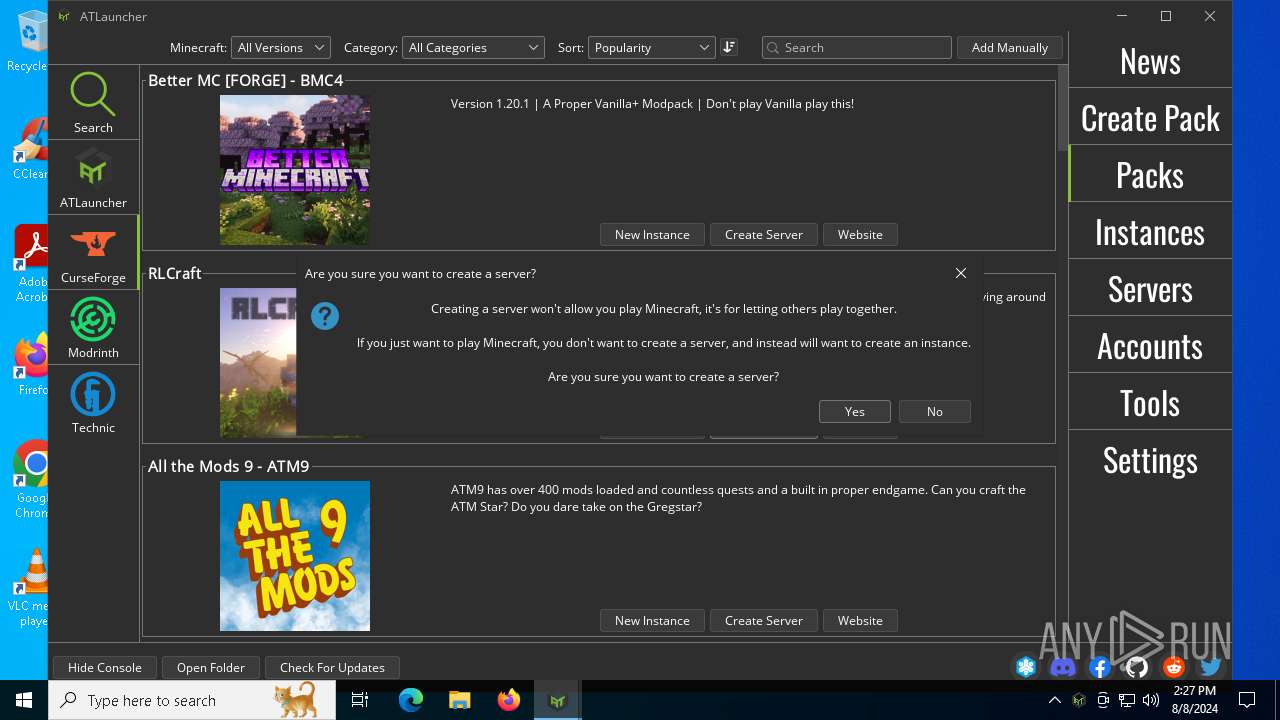
Task: Open the Accounts tab
Action: point(1150,346)
